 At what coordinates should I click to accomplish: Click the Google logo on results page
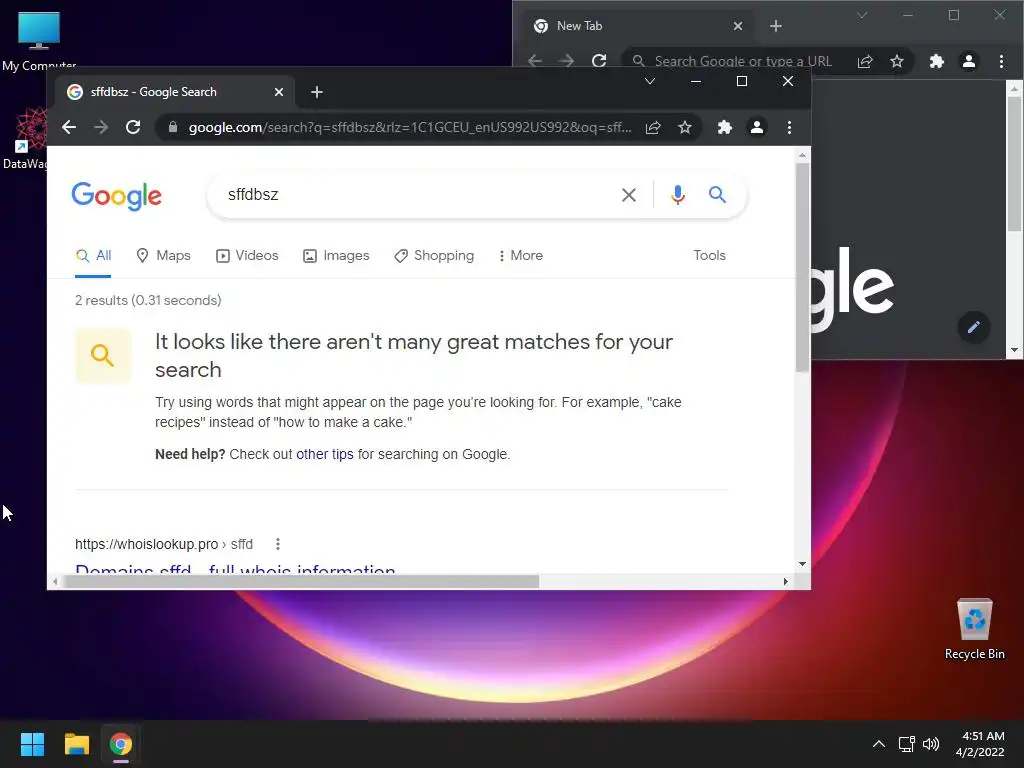coord(117,196)
